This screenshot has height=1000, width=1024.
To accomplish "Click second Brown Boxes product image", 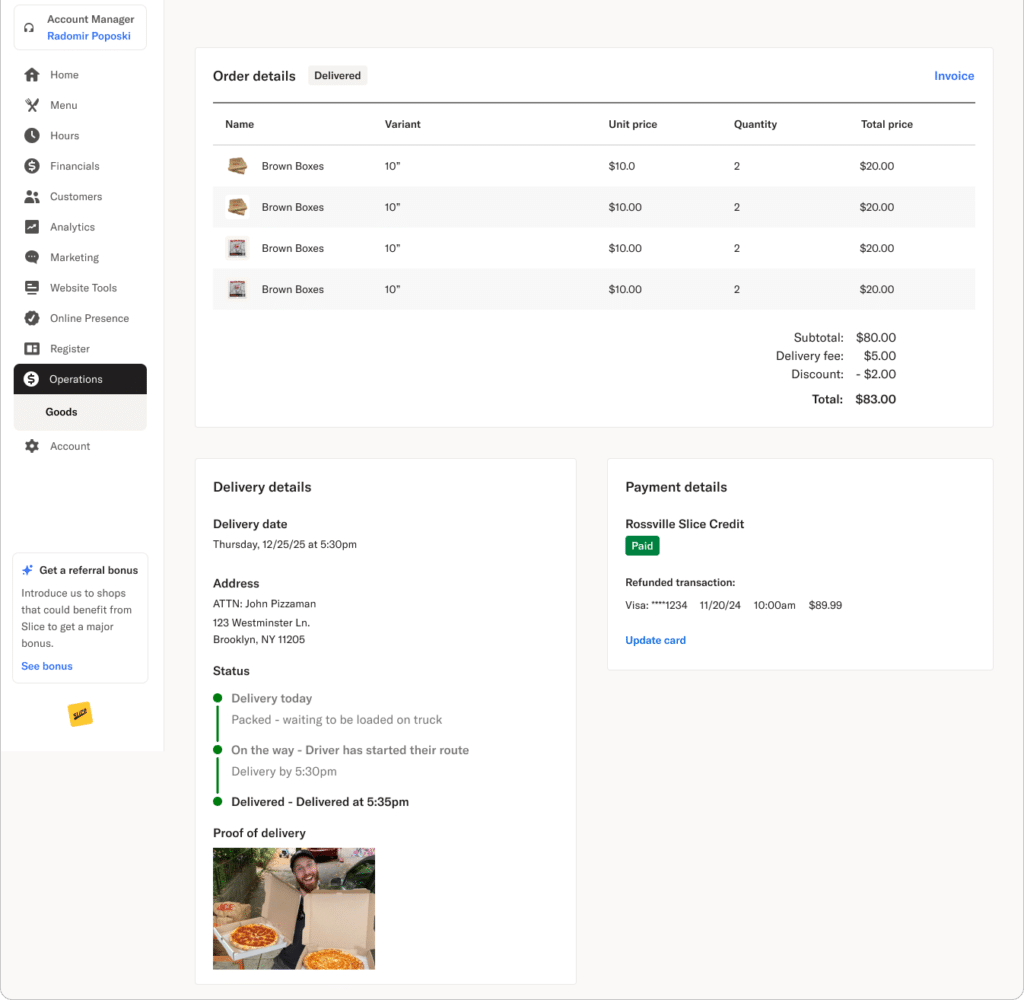I will tap(237, 207).
